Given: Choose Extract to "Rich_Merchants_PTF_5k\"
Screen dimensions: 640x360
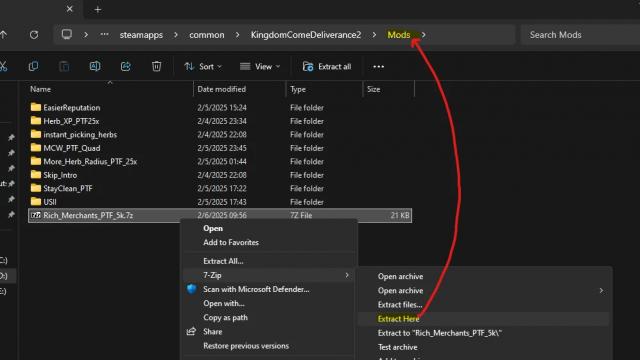Looking at the screenshot, I should [440, 333].
